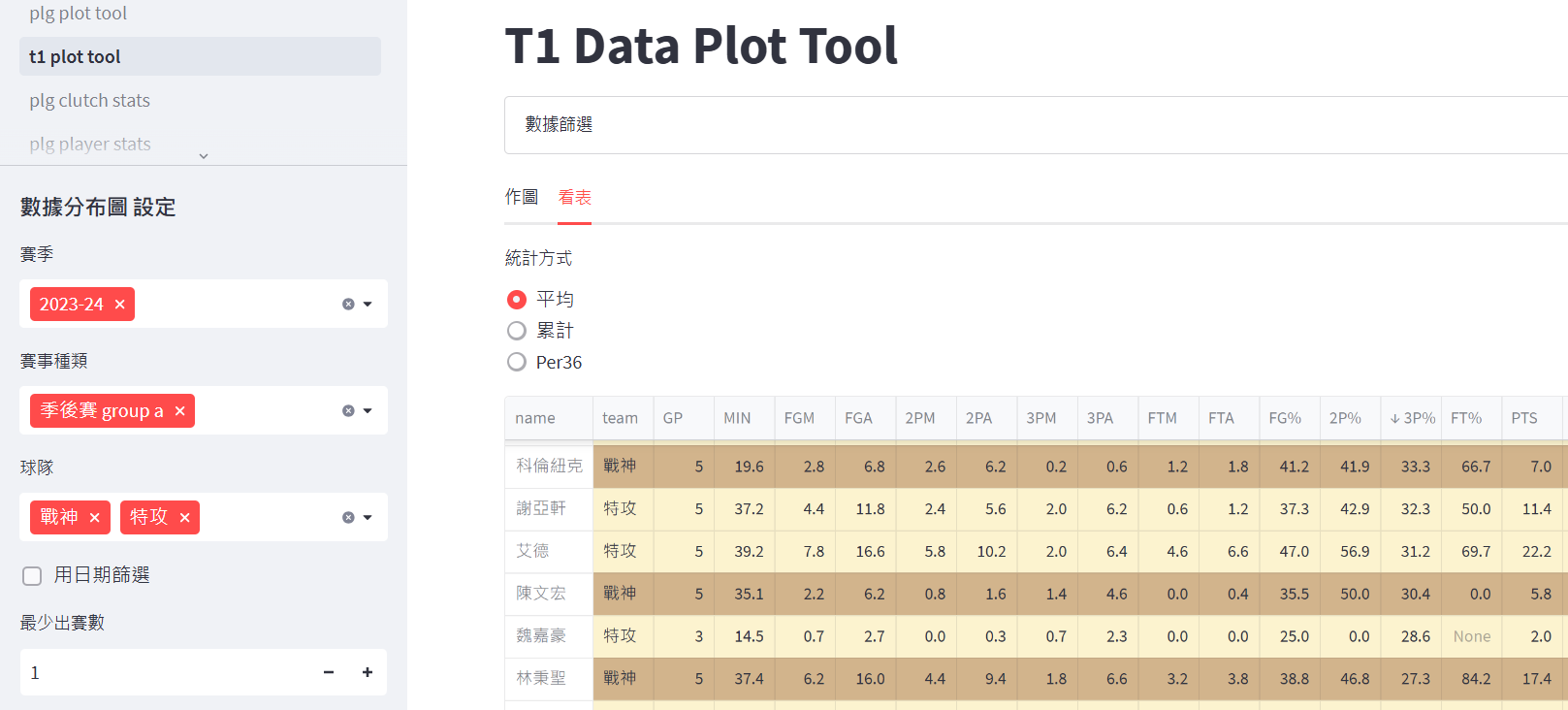
Task: Clear all selections in 賽季 field
Action: click(348, 305)
